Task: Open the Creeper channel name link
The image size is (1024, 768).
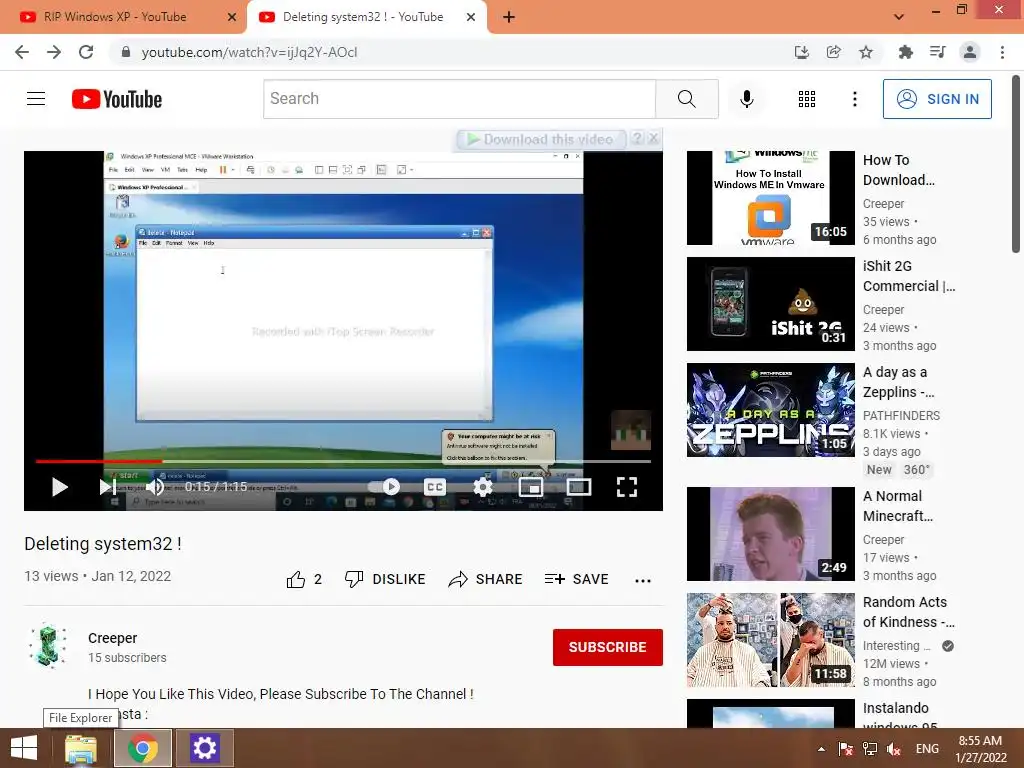Action: [112, 638]
